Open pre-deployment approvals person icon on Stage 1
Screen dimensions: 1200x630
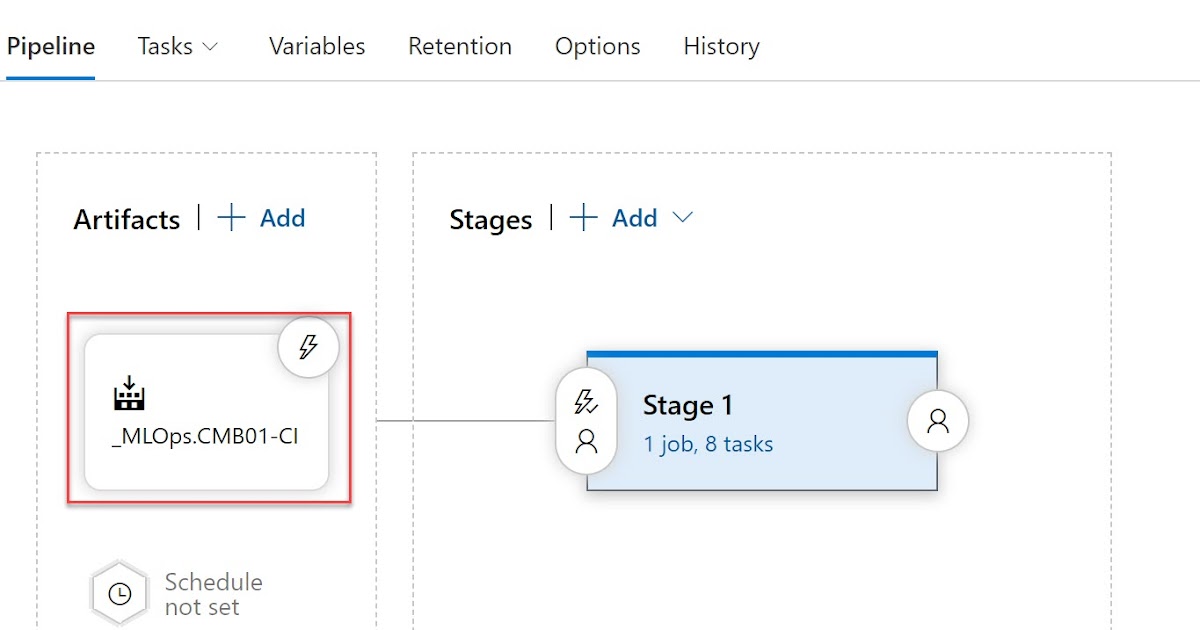585,440
